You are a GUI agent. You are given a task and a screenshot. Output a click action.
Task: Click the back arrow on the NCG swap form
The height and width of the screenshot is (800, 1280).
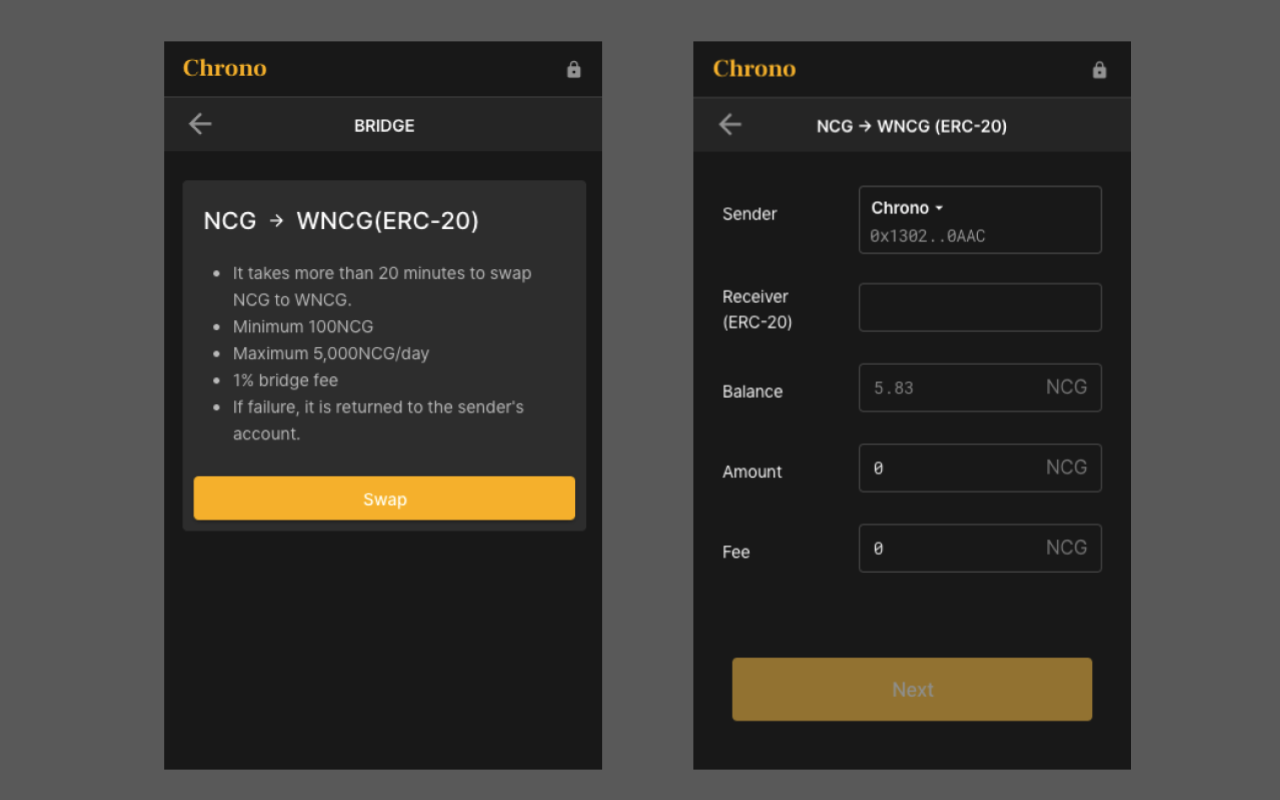pyautogui.click(x=730, y=124)
